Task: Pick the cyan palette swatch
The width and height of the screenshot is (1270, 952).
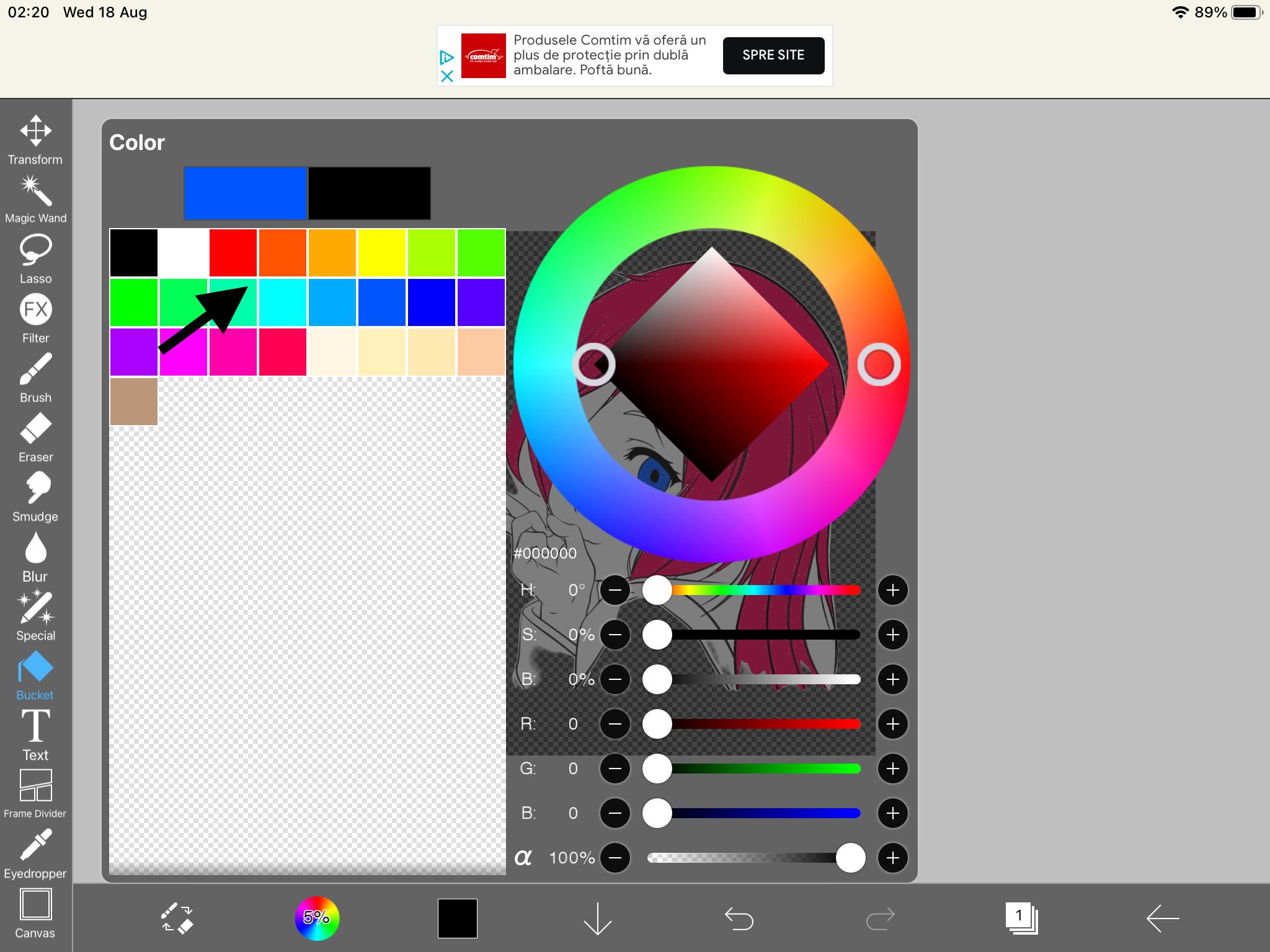Action: click(283, 302)
